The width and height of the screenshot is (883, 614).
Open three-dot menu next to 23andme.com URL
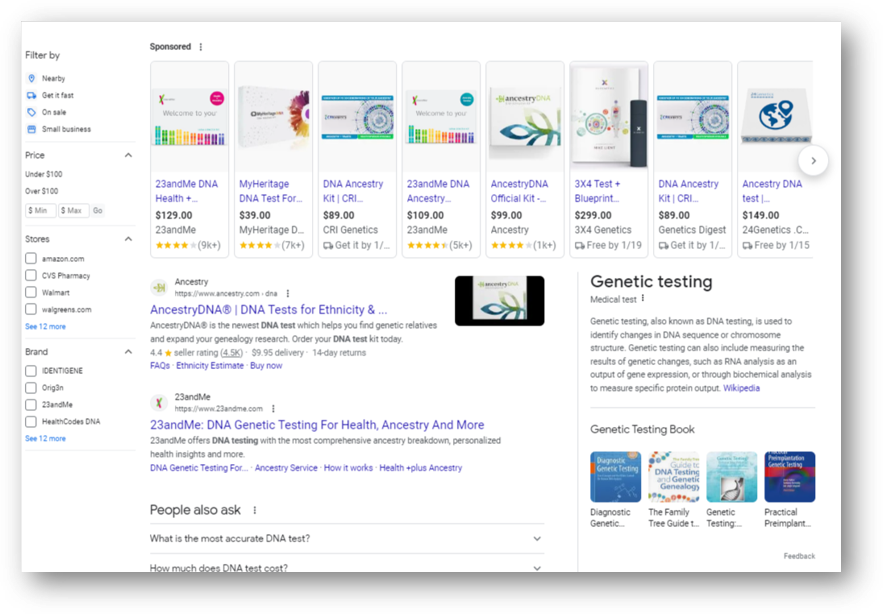pos(273,408)
